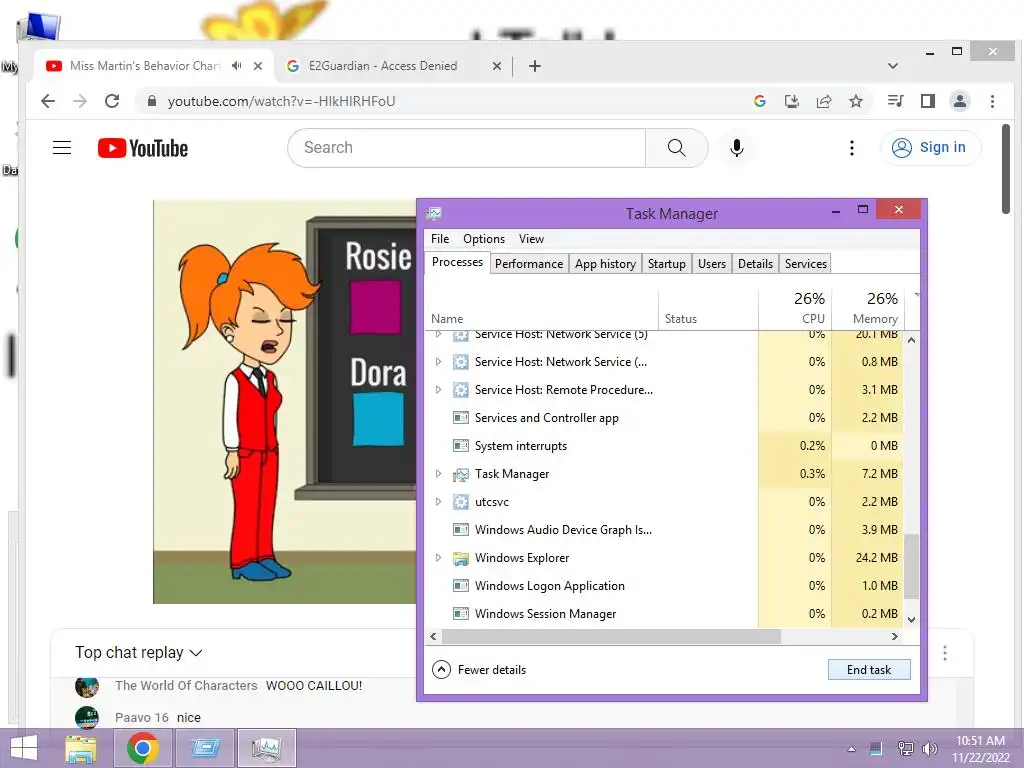Screen dimensions: 1024x768
Task: Open Task Manager Options menu
Action: pos(484,239)
